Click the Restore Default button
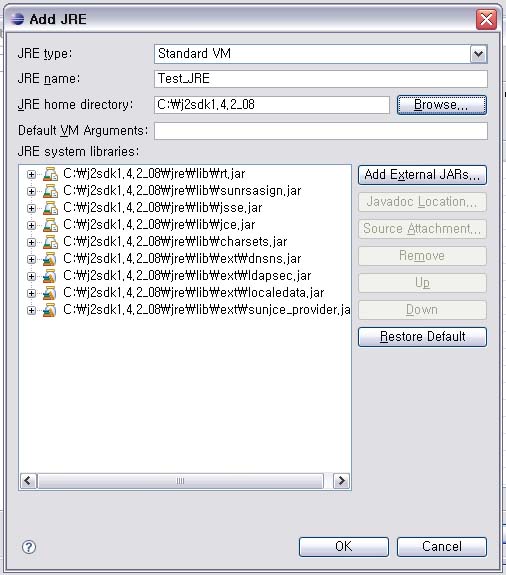The width and height of the screenshot is (506, 575). (422, 337)
